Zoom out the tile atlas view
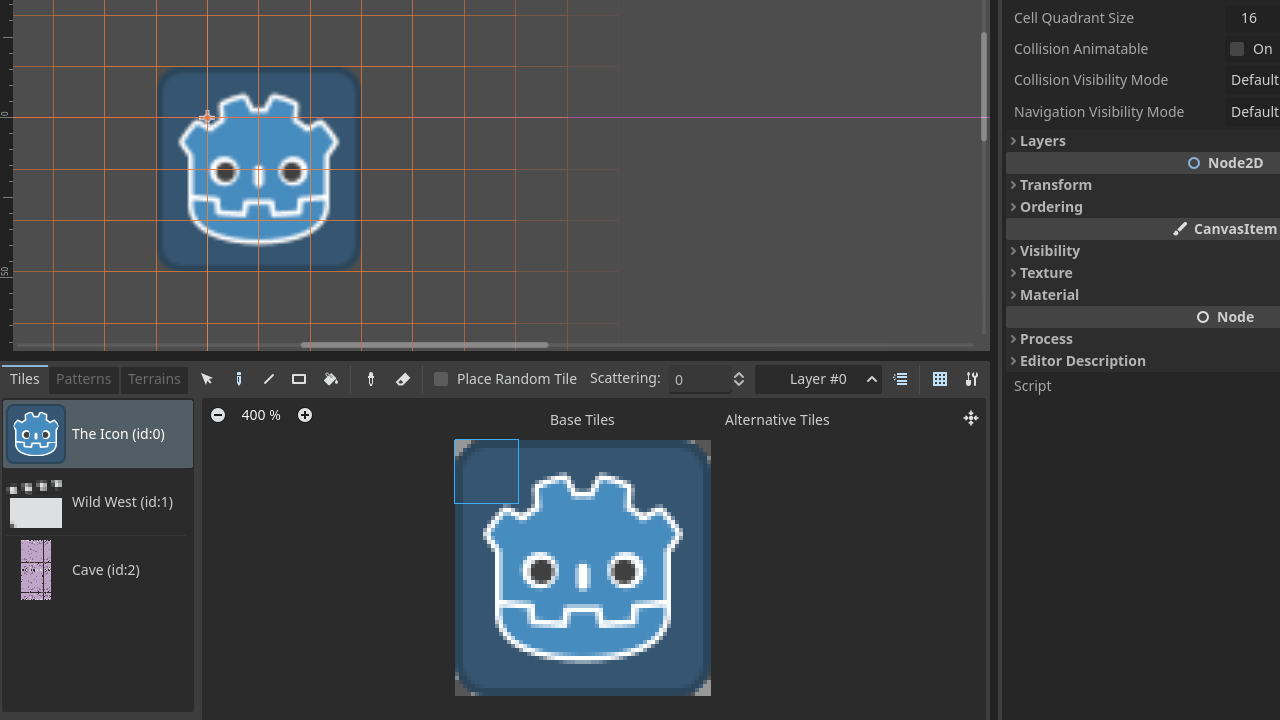The height and width of the screenshot is (720, 1280). click(218, 415)
